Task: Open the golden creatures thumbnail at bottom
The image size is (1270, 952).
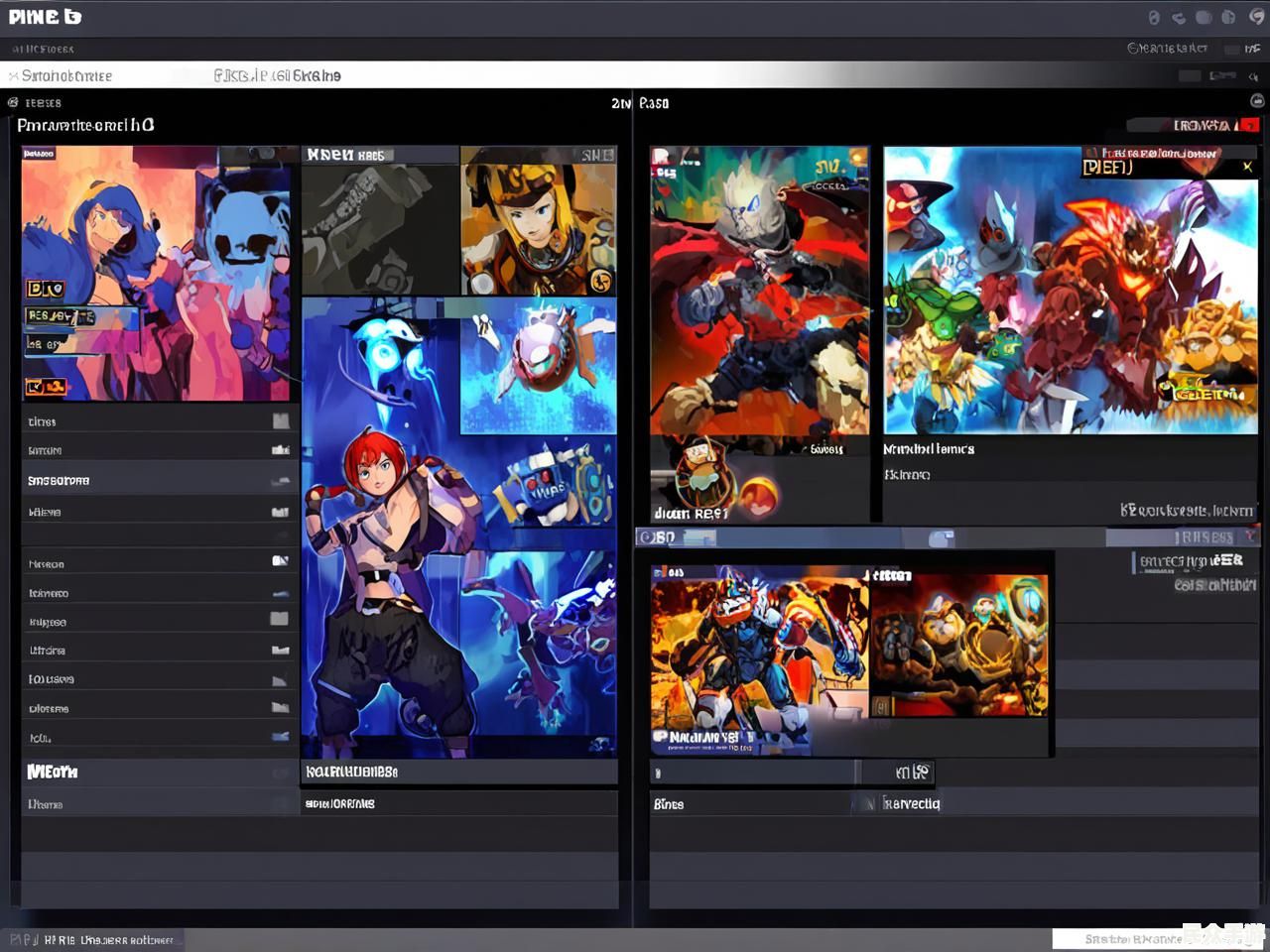Action: [x=959, y=645]
